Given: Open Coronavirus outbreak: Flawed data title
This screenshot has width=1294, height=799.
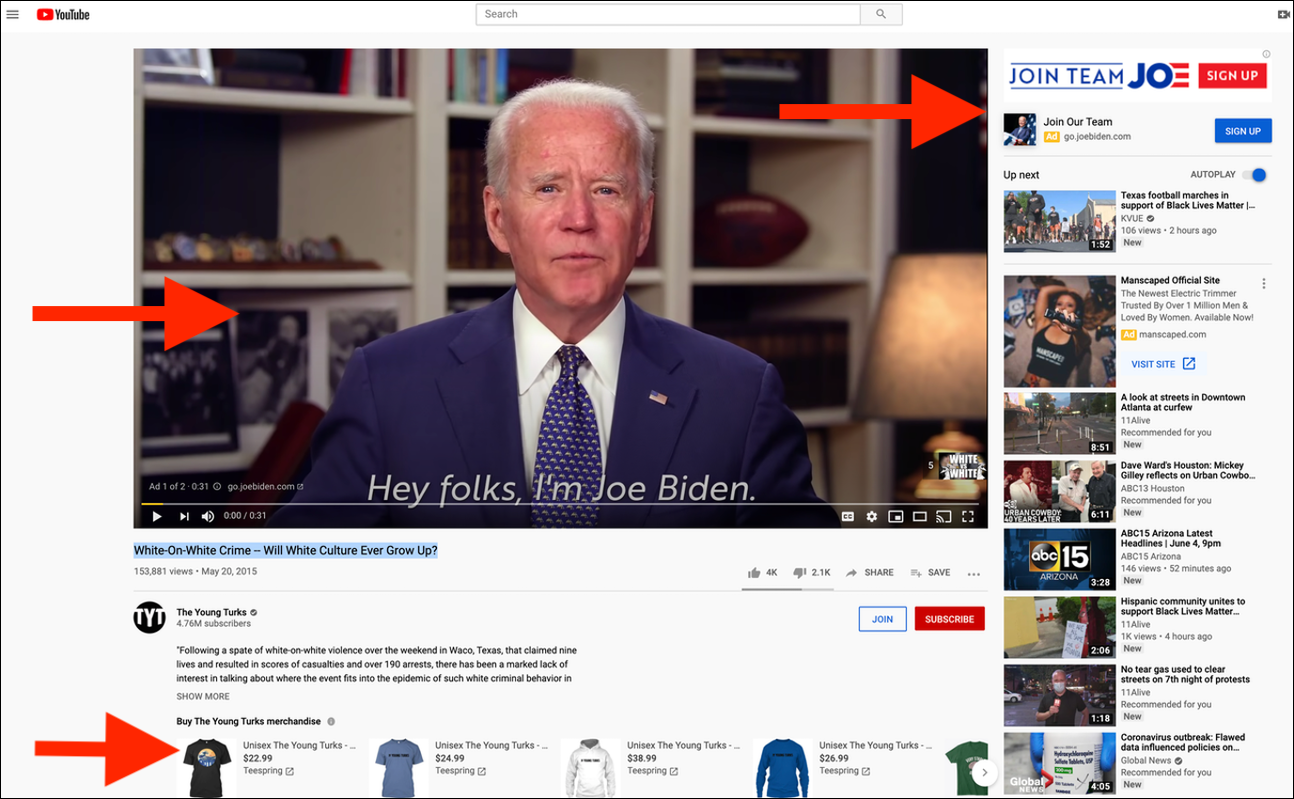Looking at the screenshot, I should click(x=1183, y=743).
